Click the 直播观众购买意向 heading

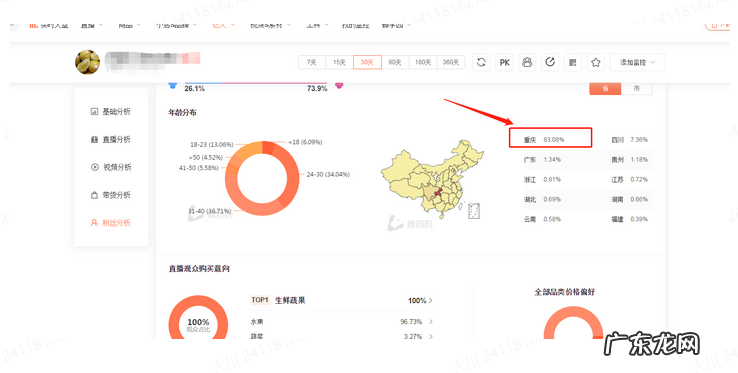pyautogui.click(x=199, y=268)
